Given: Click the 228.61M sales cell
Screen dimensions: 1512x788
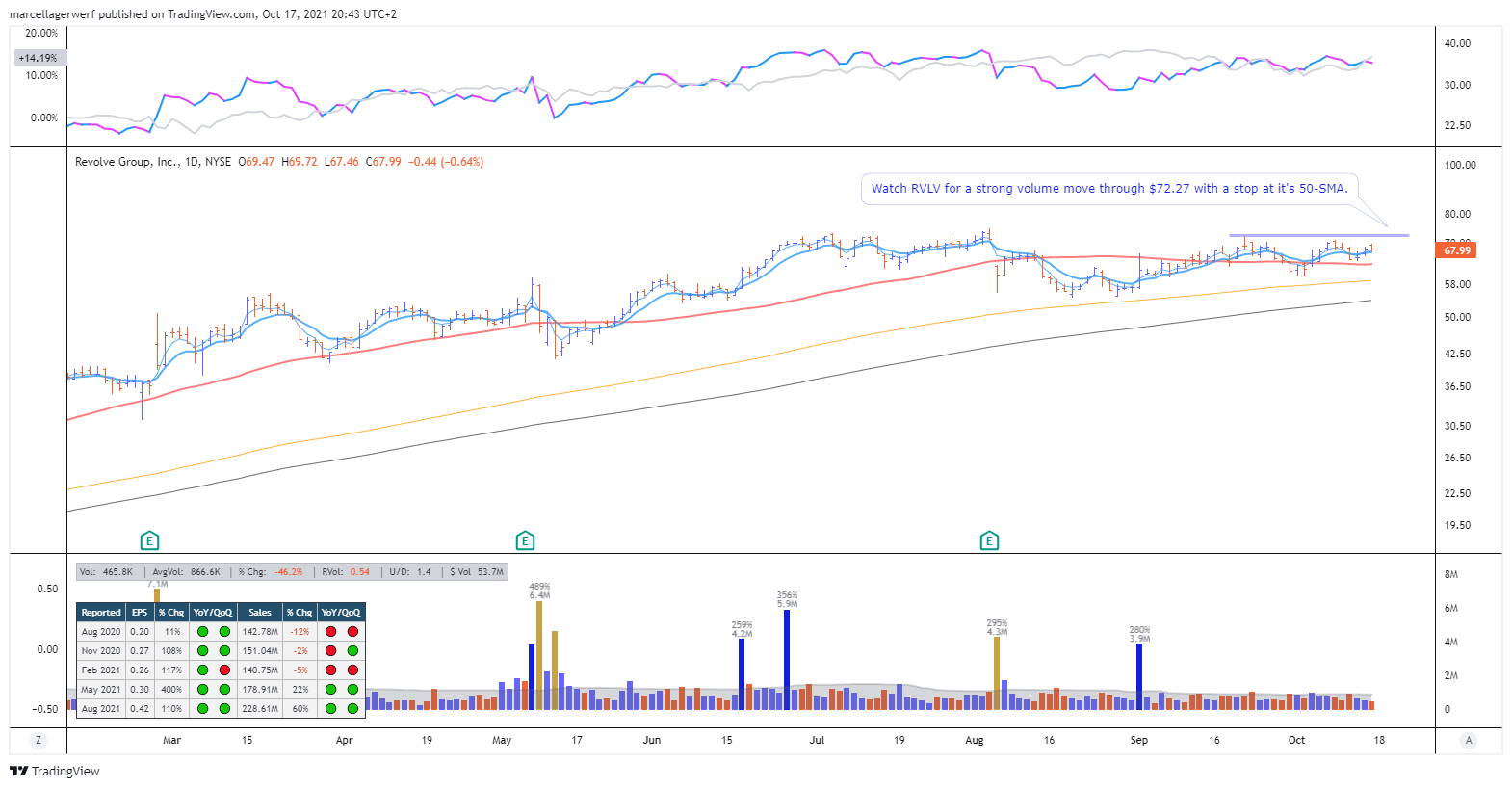Looking at the screenshot, I should [260, 709].
